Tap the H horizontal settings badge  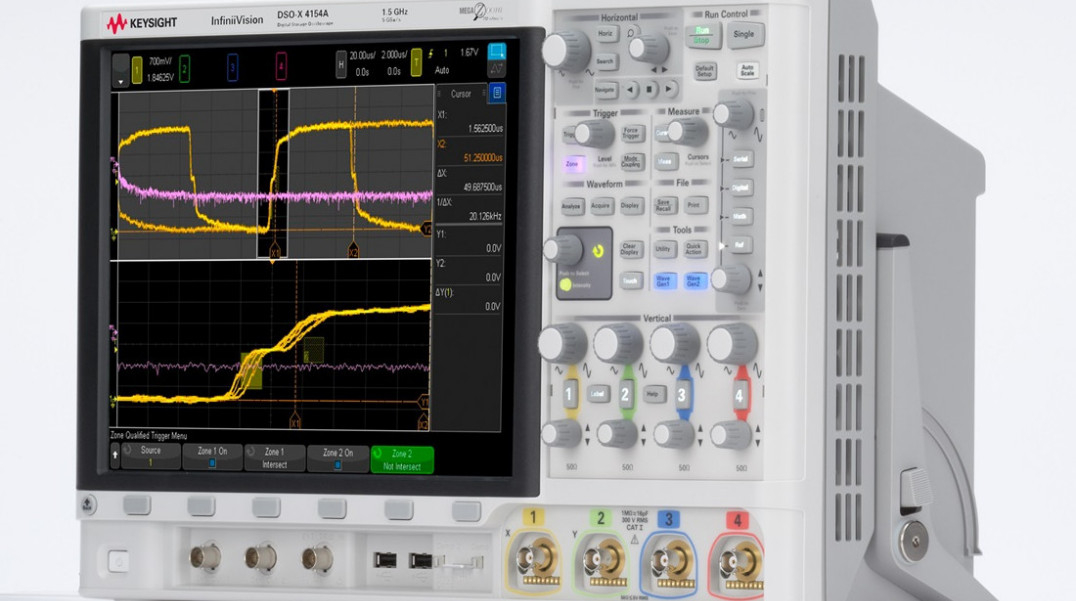(x=341, y=64)
